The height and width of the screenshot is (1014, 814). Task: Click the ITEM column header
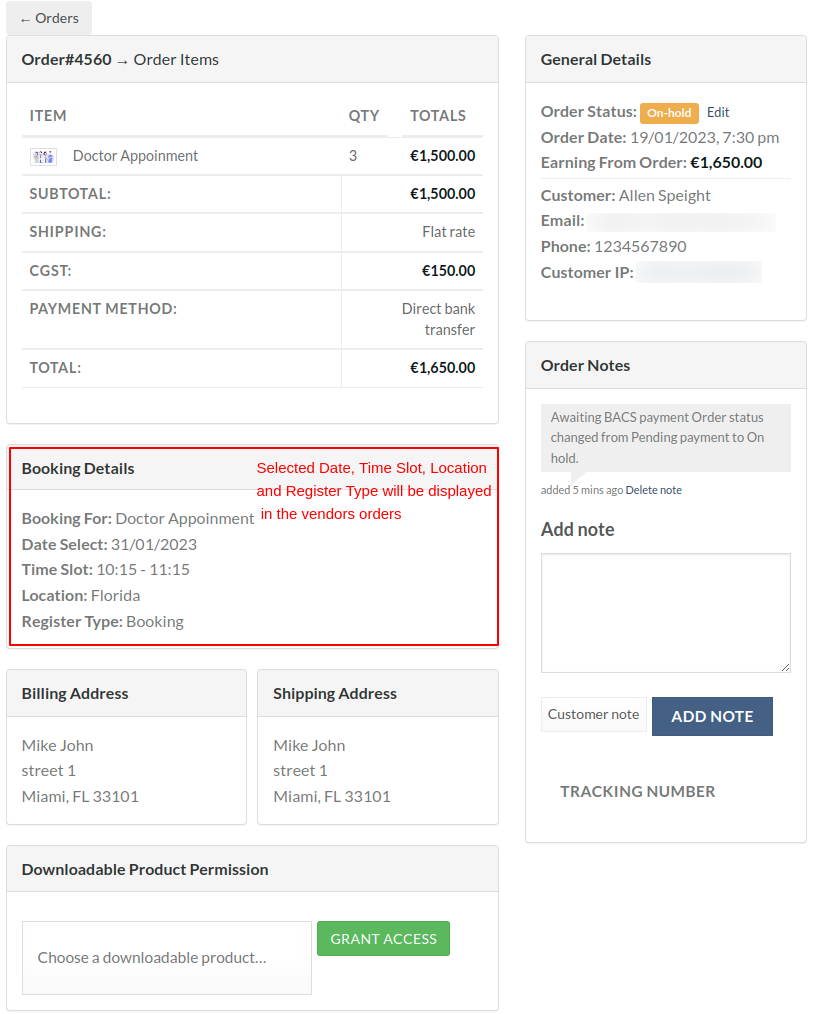pos(48,116)
